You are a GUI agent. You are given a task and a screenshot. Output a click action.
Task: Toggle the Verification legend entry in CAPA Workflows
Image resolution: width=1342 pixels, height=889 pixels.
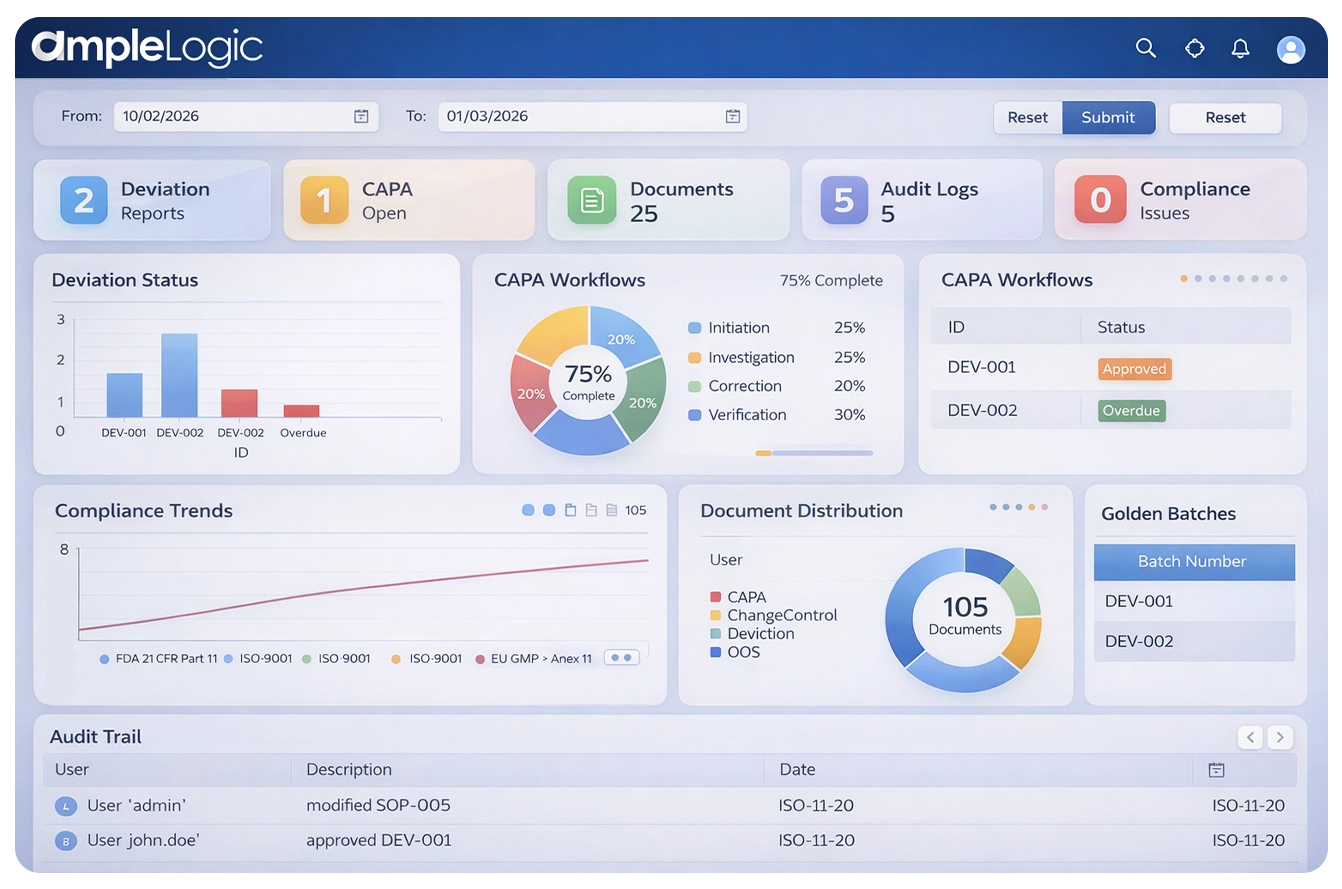tap(746, 415)
